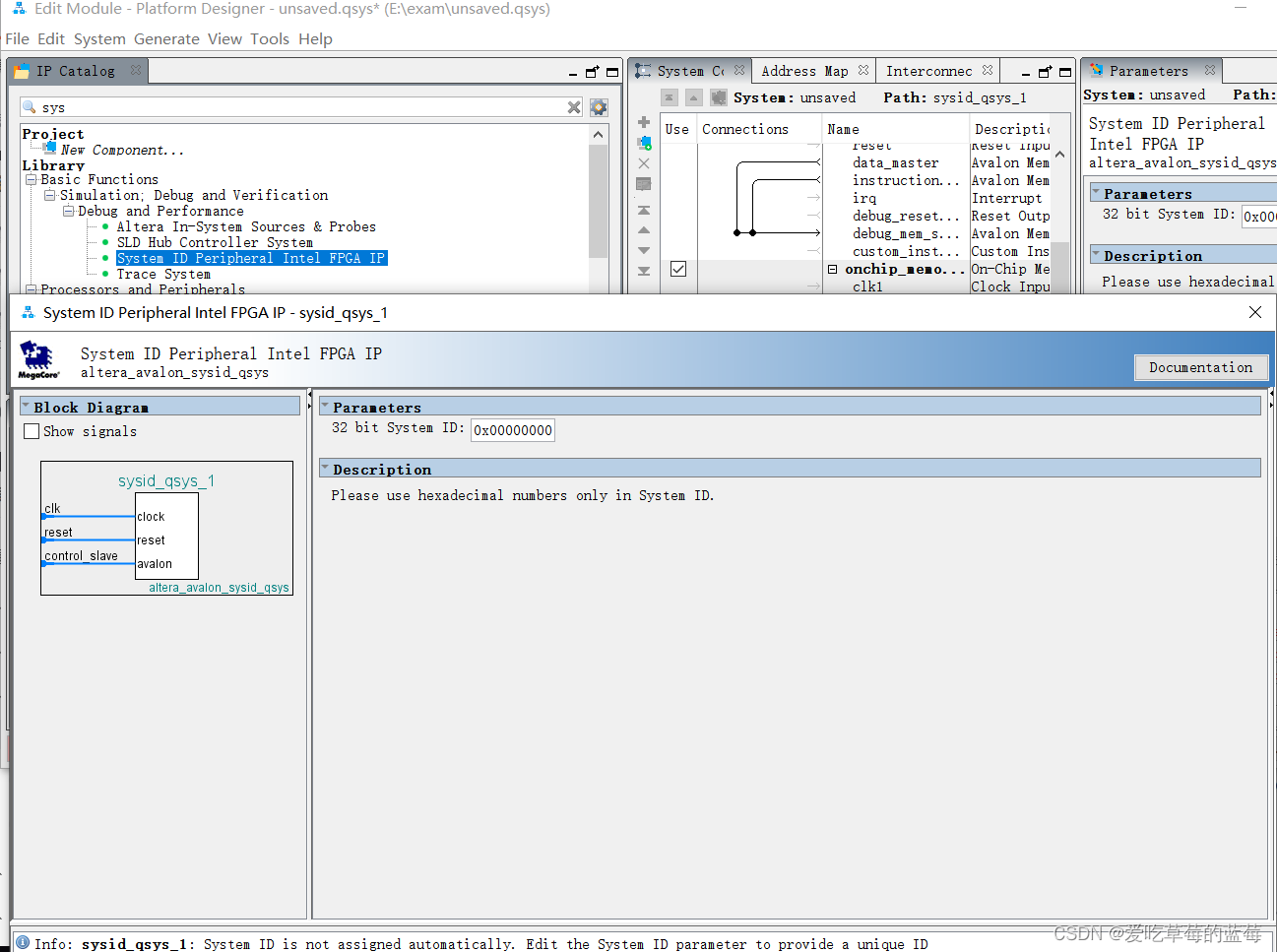This screenshot has width=1277, height=952.
Task: Click the 32 bit System ID field in dialog
Action: coord(513,430)
